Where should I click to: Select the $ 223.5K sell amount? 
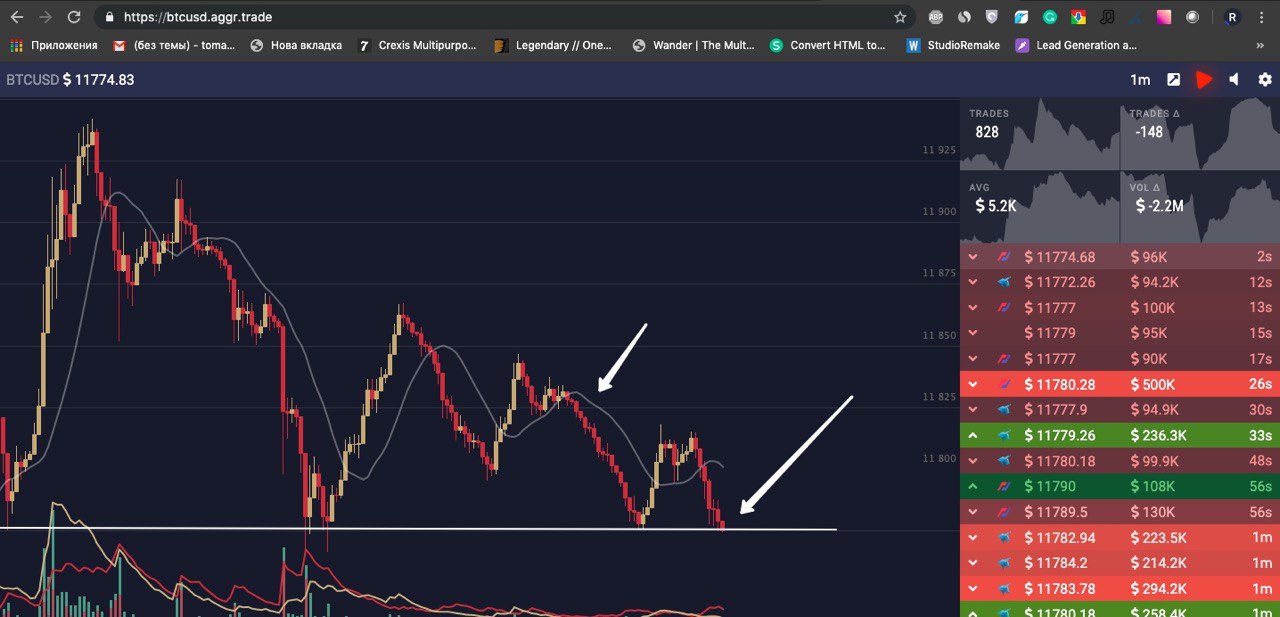pos(1159,537)
